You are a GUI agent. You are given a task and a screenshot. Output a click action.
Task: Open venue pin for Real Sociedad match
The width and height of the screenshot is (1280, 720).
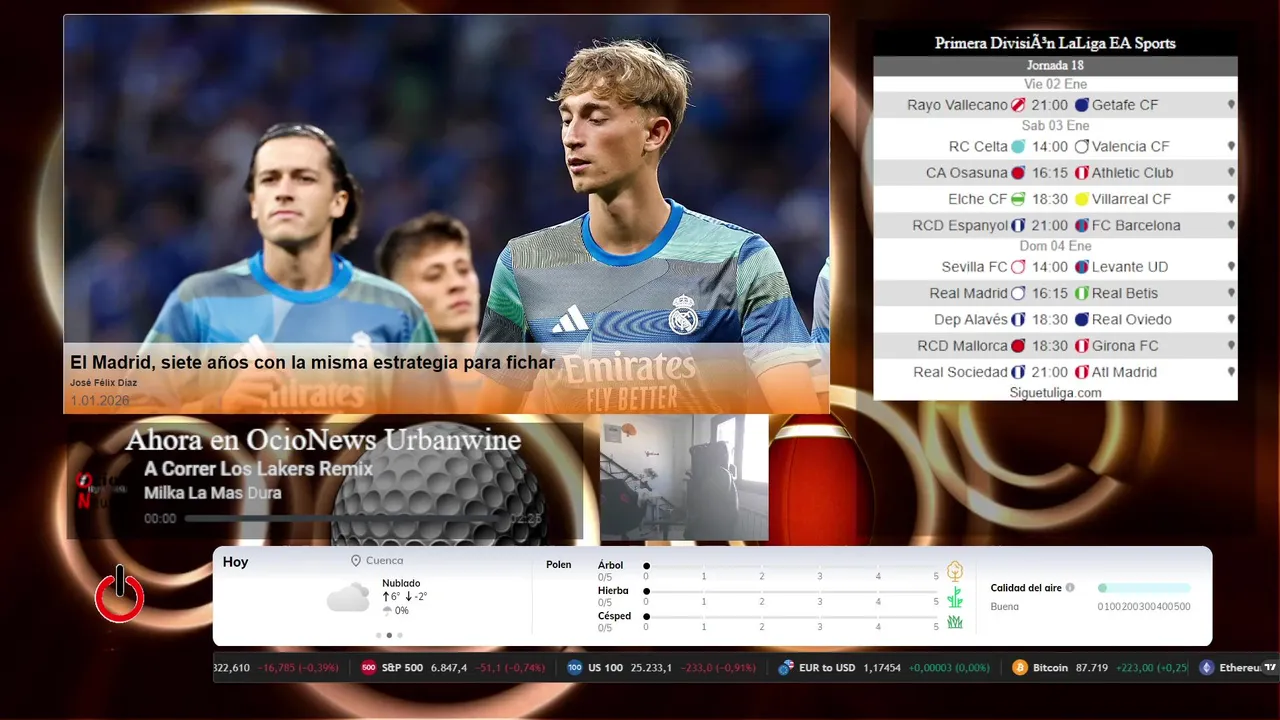click(x=1231, y=372)
